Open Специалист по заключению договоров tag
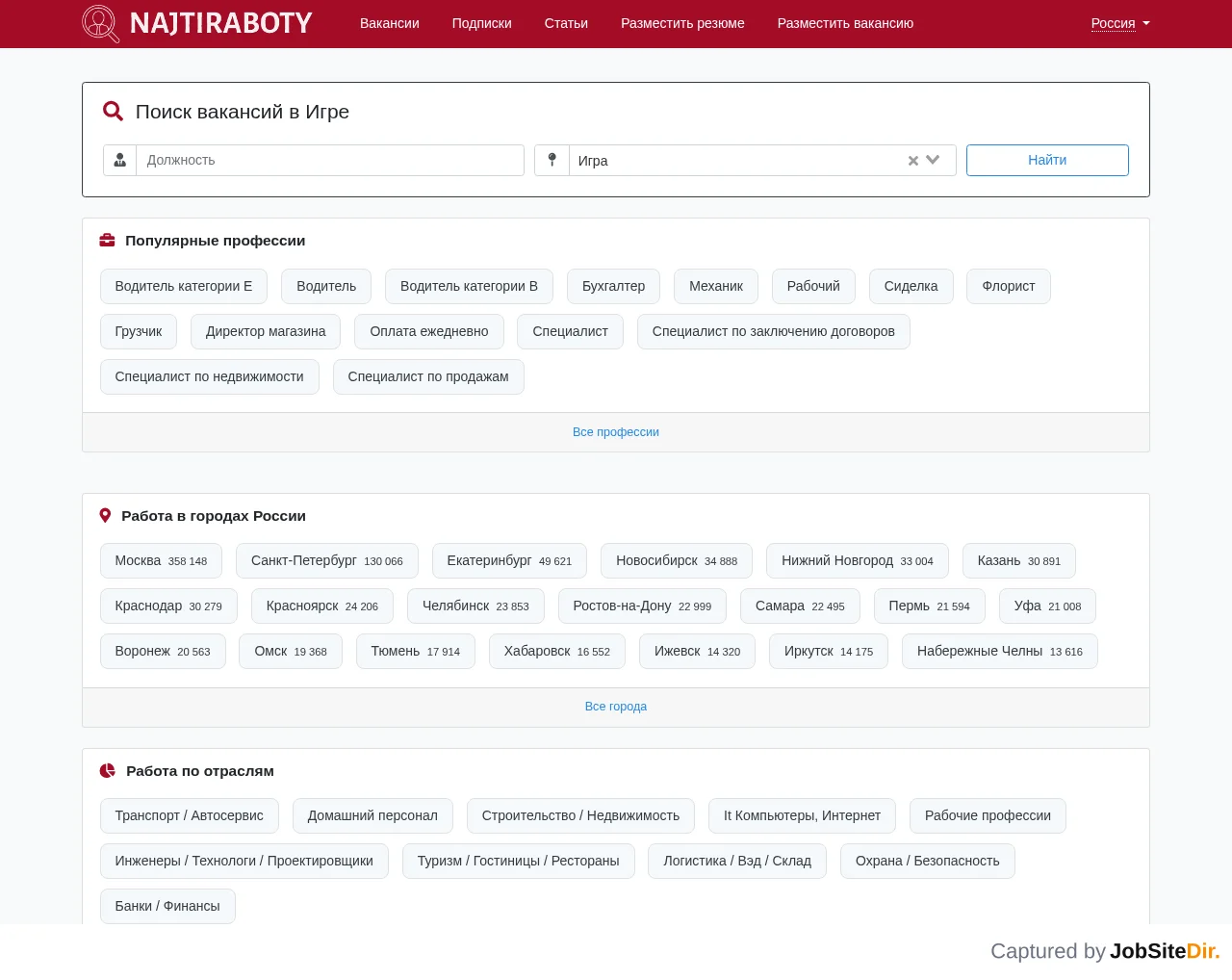Screen dimensions: 1232x980 [774, 331]
